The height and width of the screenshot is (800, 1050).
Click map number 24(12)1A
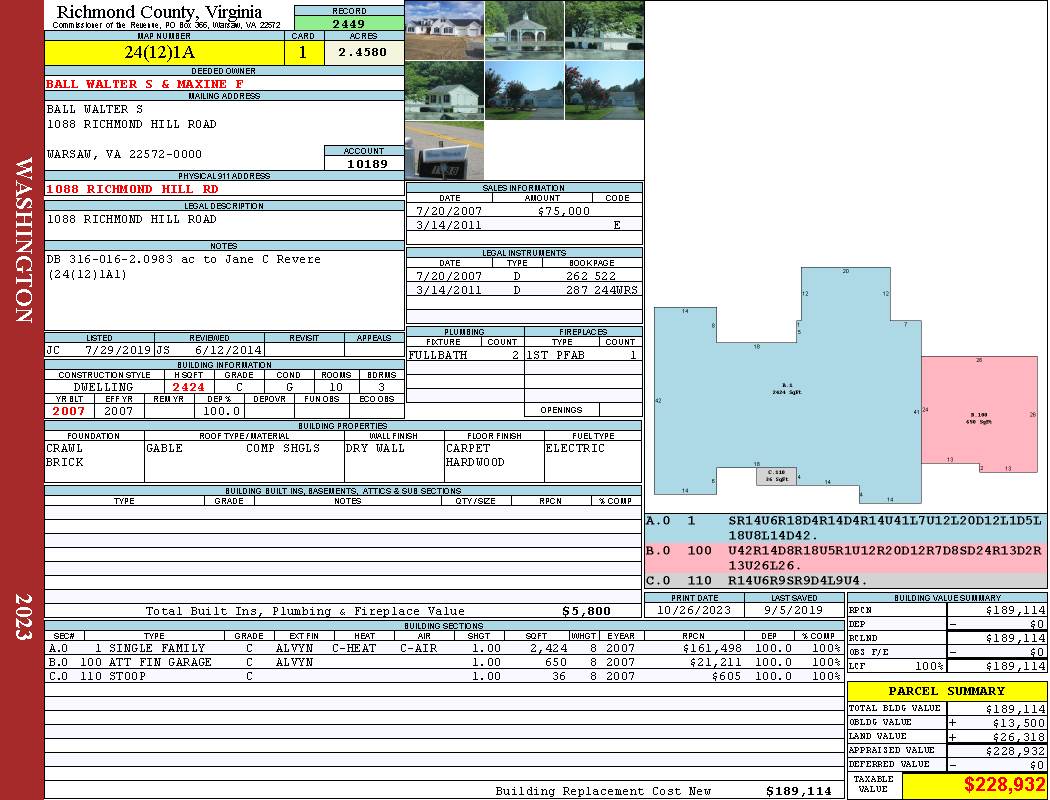(159, 52)
